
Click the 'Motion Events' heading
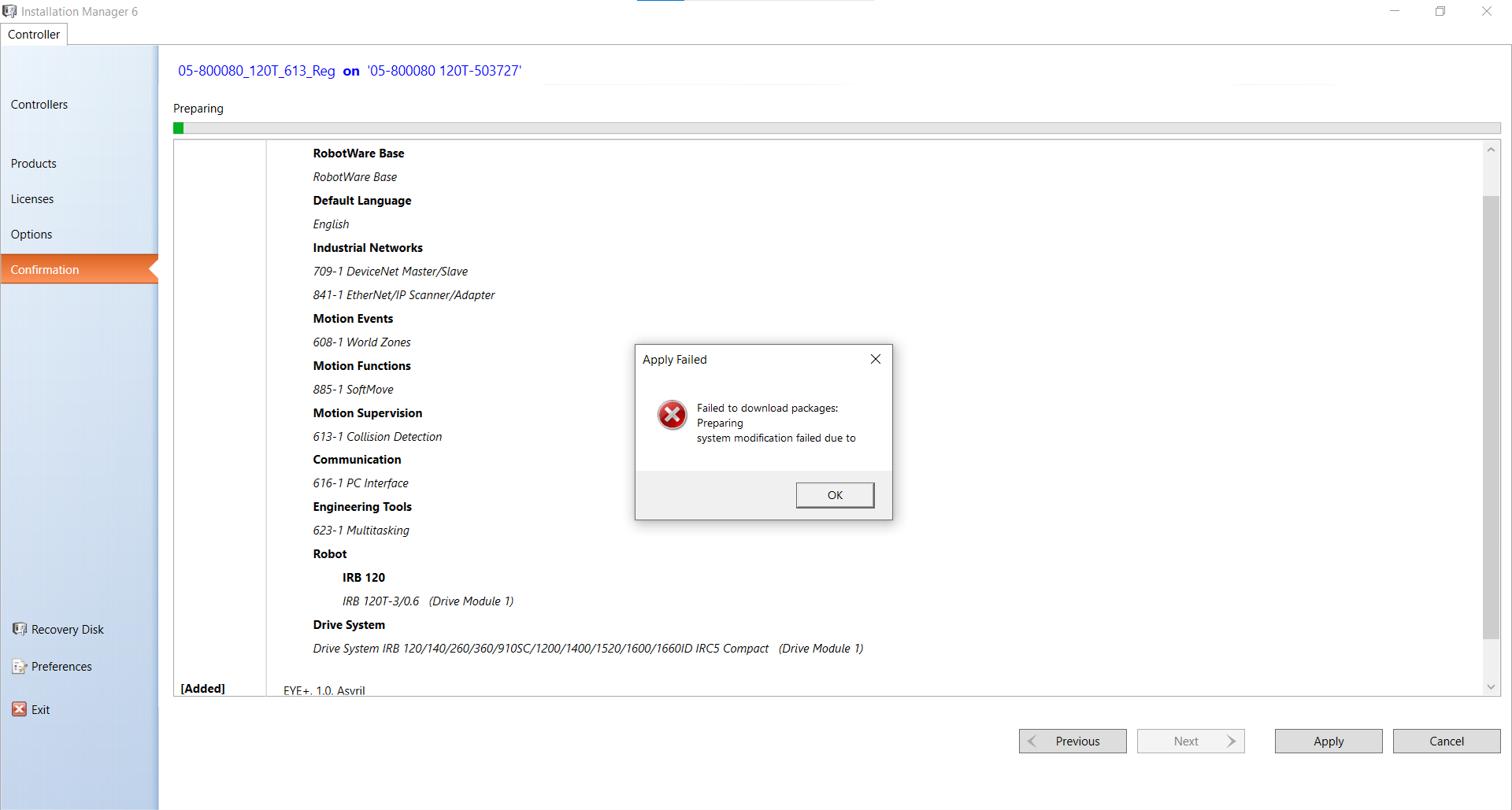click(353, 319)
